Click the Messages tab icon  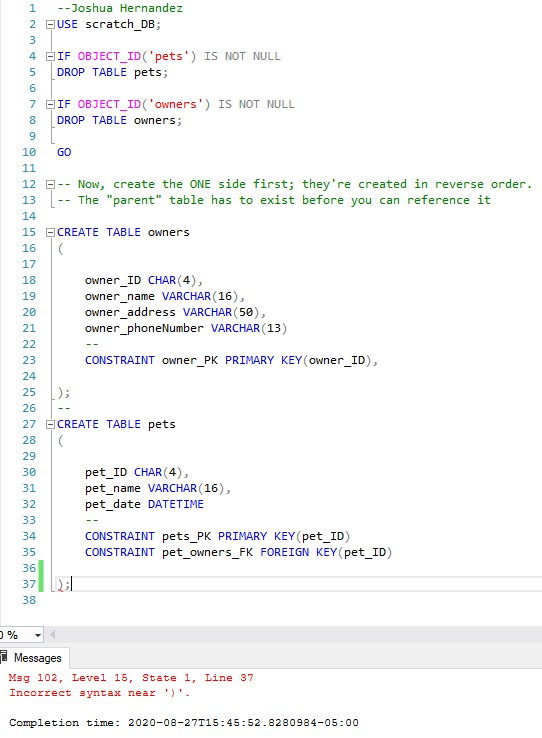point(4,657)
